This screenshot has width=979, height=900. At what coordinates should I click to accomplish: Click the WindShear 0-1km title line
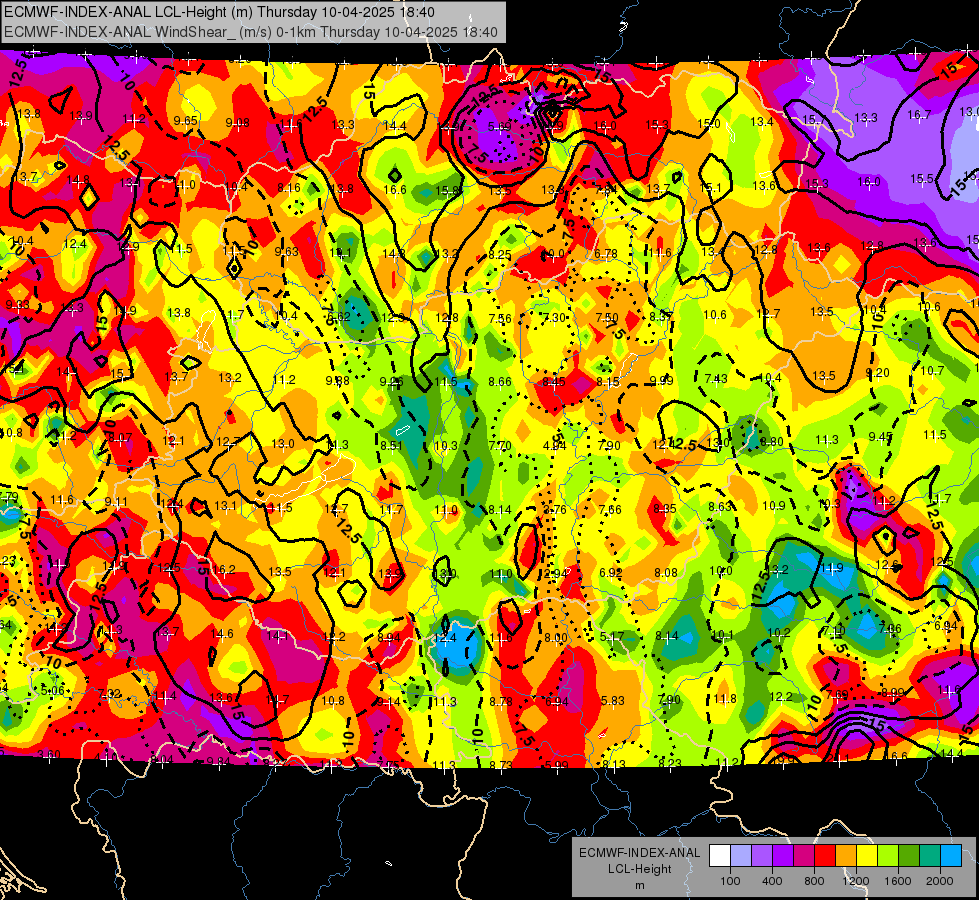(x=250, y=32)
